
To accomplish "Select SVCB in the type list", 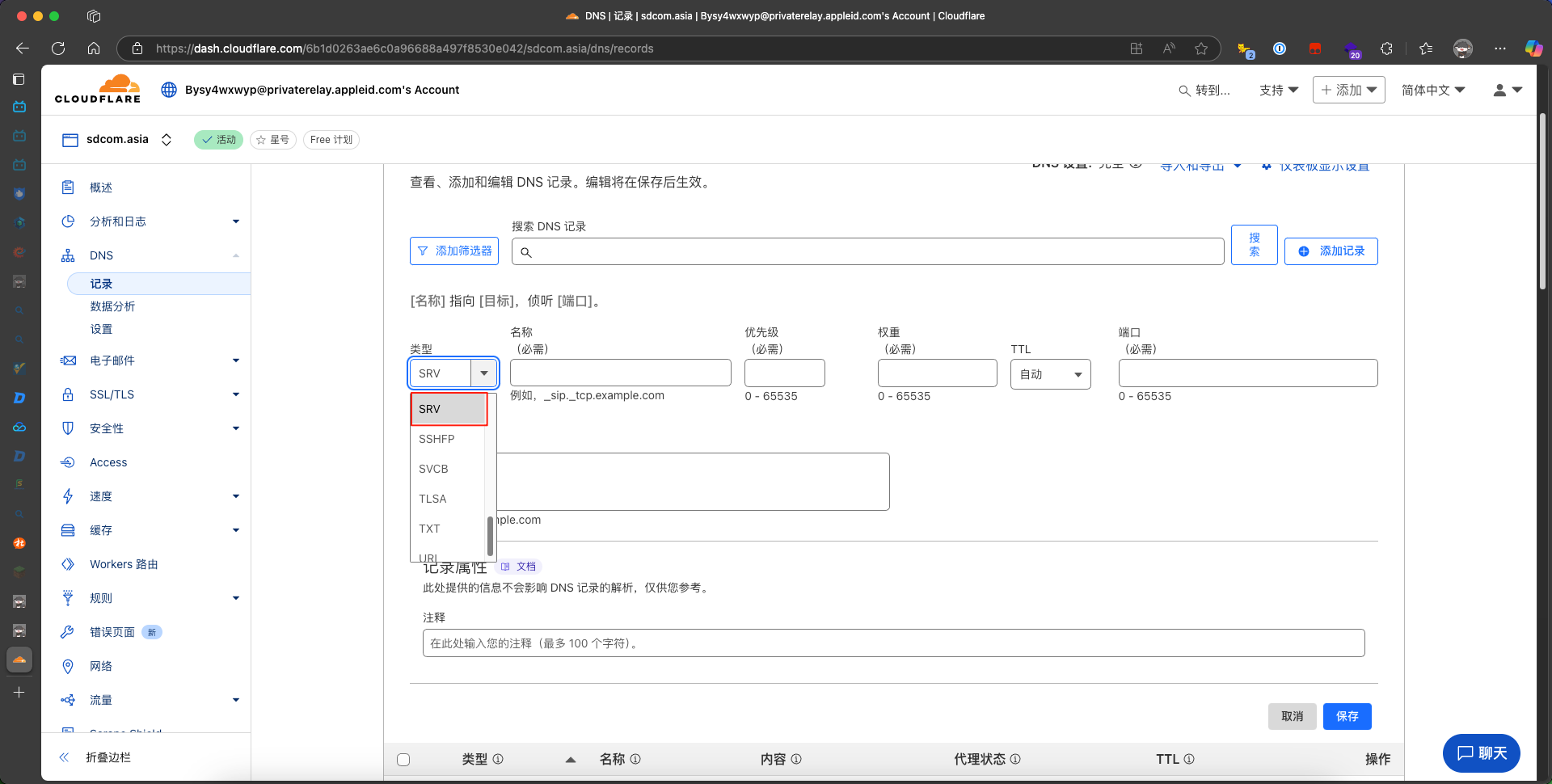I will coord(447,469).
